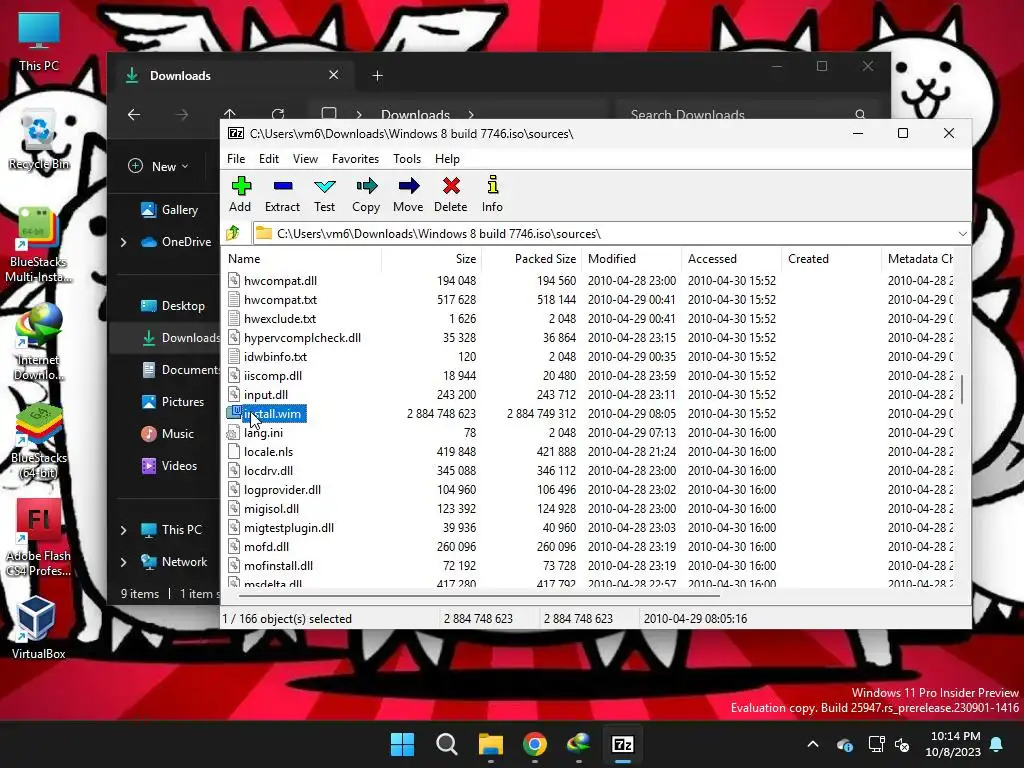This screenshot has width=1024, height=768.
Task: Open the Edit menu
Action: [268, 159]
